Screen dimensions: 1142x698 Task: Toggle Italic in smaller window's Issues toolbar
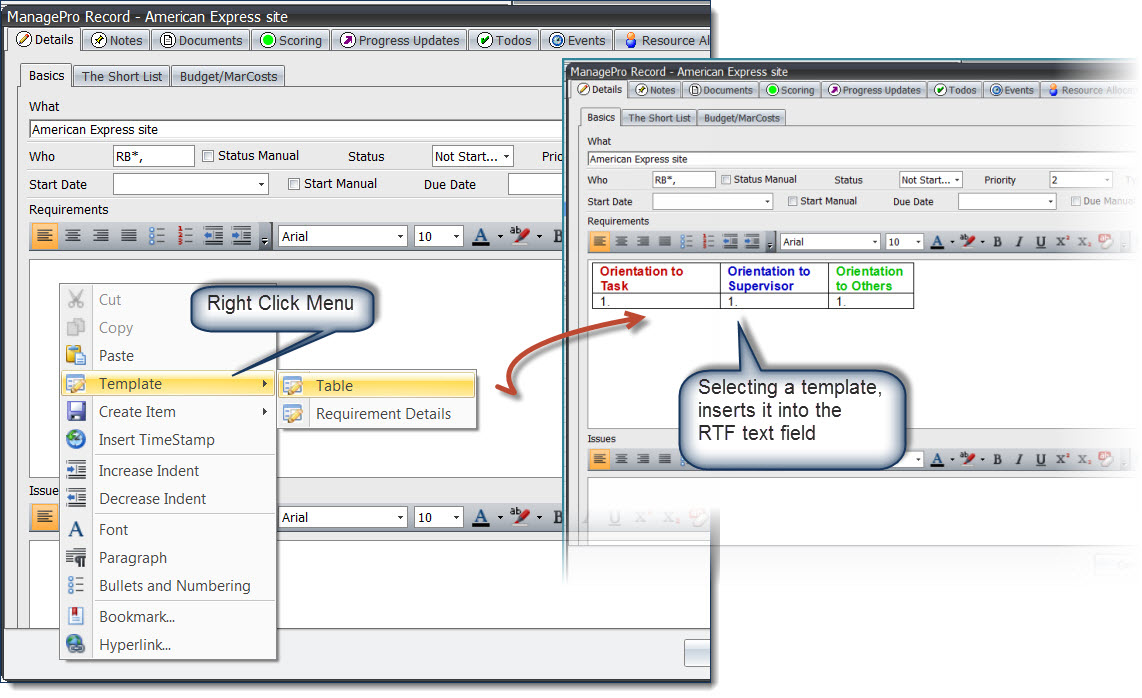(x=1019, y=459)
